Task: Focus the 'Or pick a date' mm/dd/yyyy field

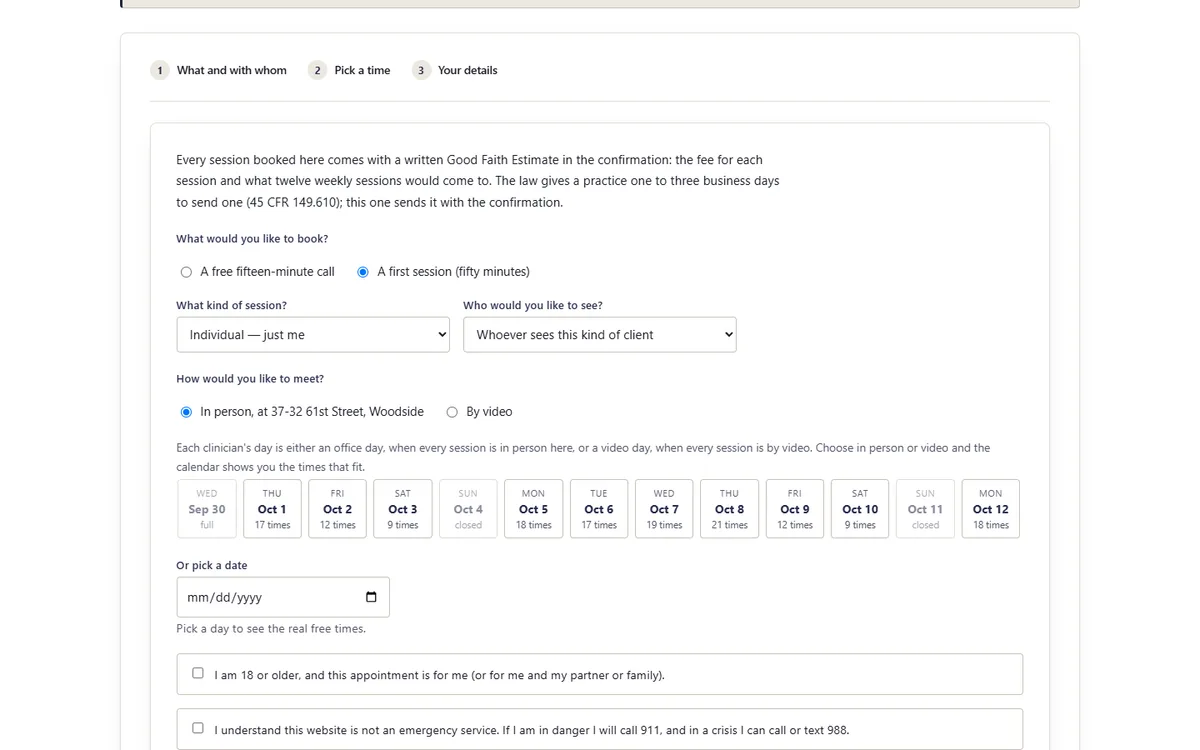Action: click(x=283, y=597)
